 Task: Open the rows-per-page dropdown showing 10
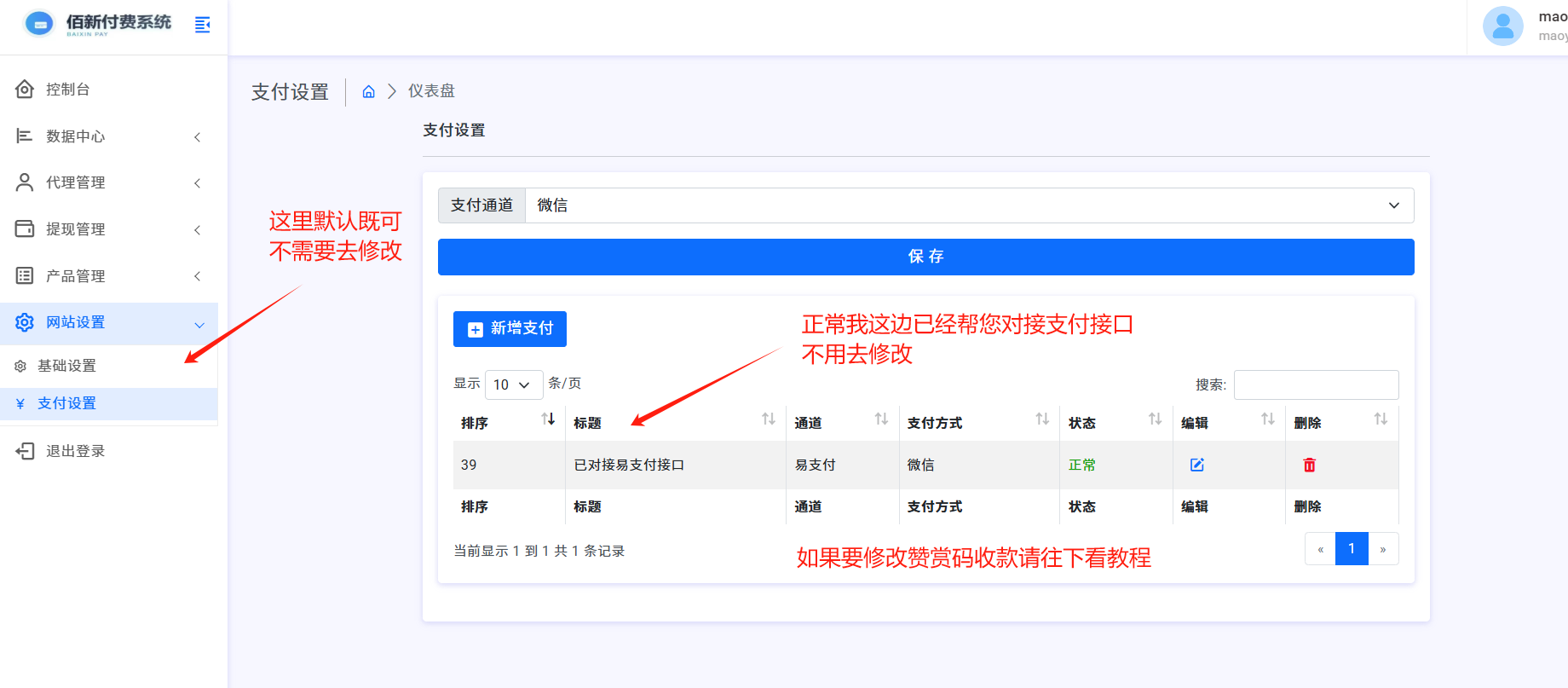(x=513, y=384)
